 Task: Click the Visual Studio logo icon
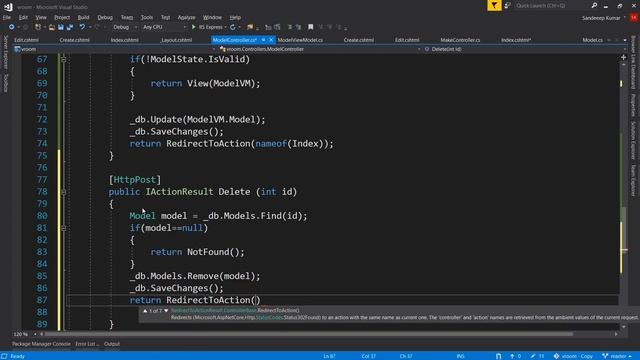click(8, 7)
